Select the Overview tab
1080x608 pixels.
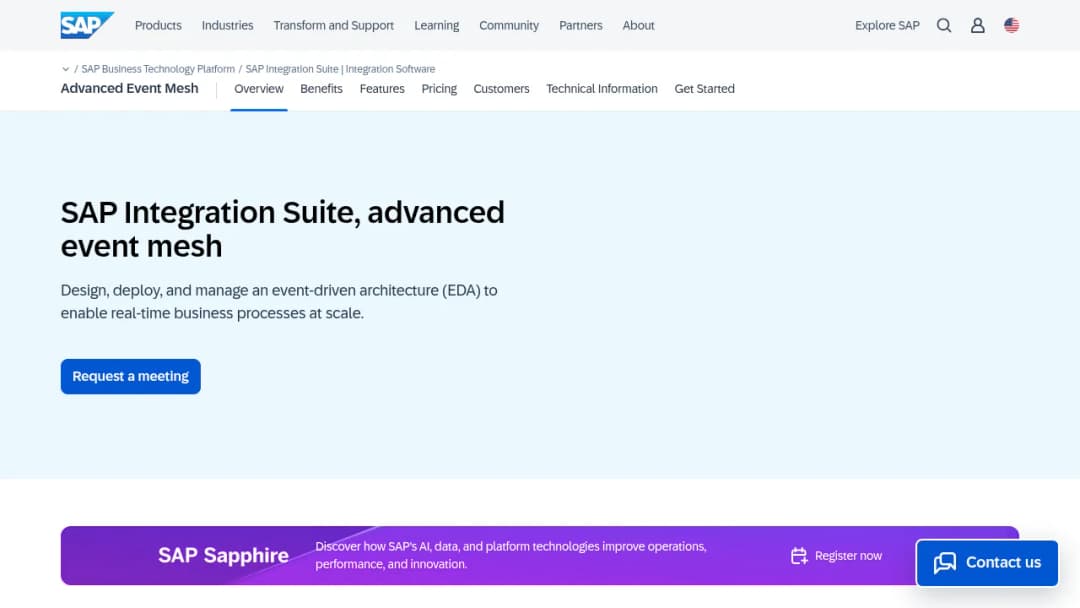[259, 89]
